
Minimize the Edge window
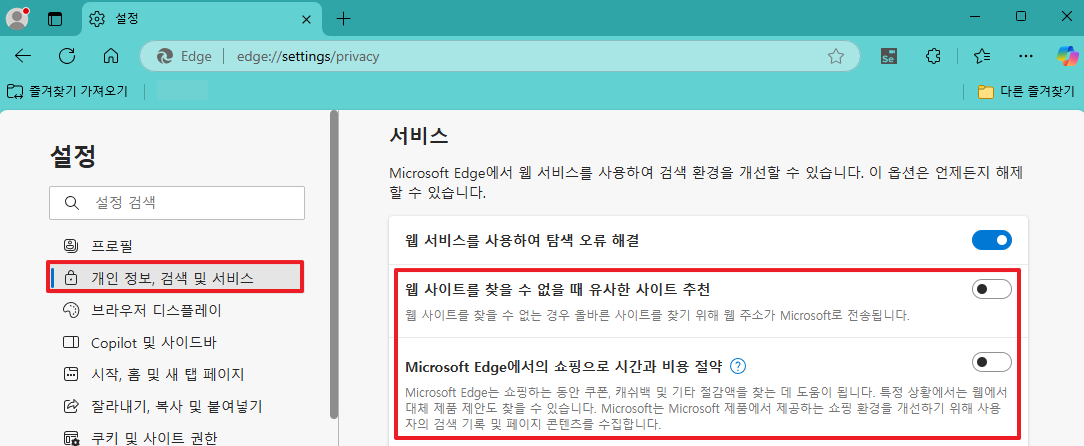pyautogui.click(x=973, y=17)
